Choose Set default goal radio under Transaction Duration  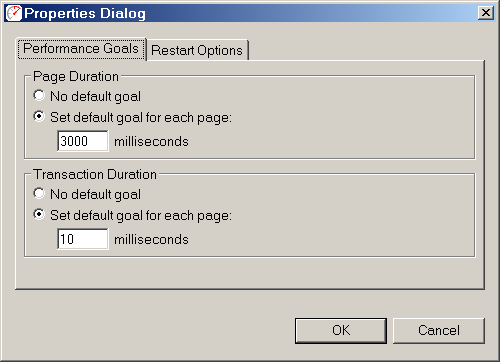(x=39, y=215)
